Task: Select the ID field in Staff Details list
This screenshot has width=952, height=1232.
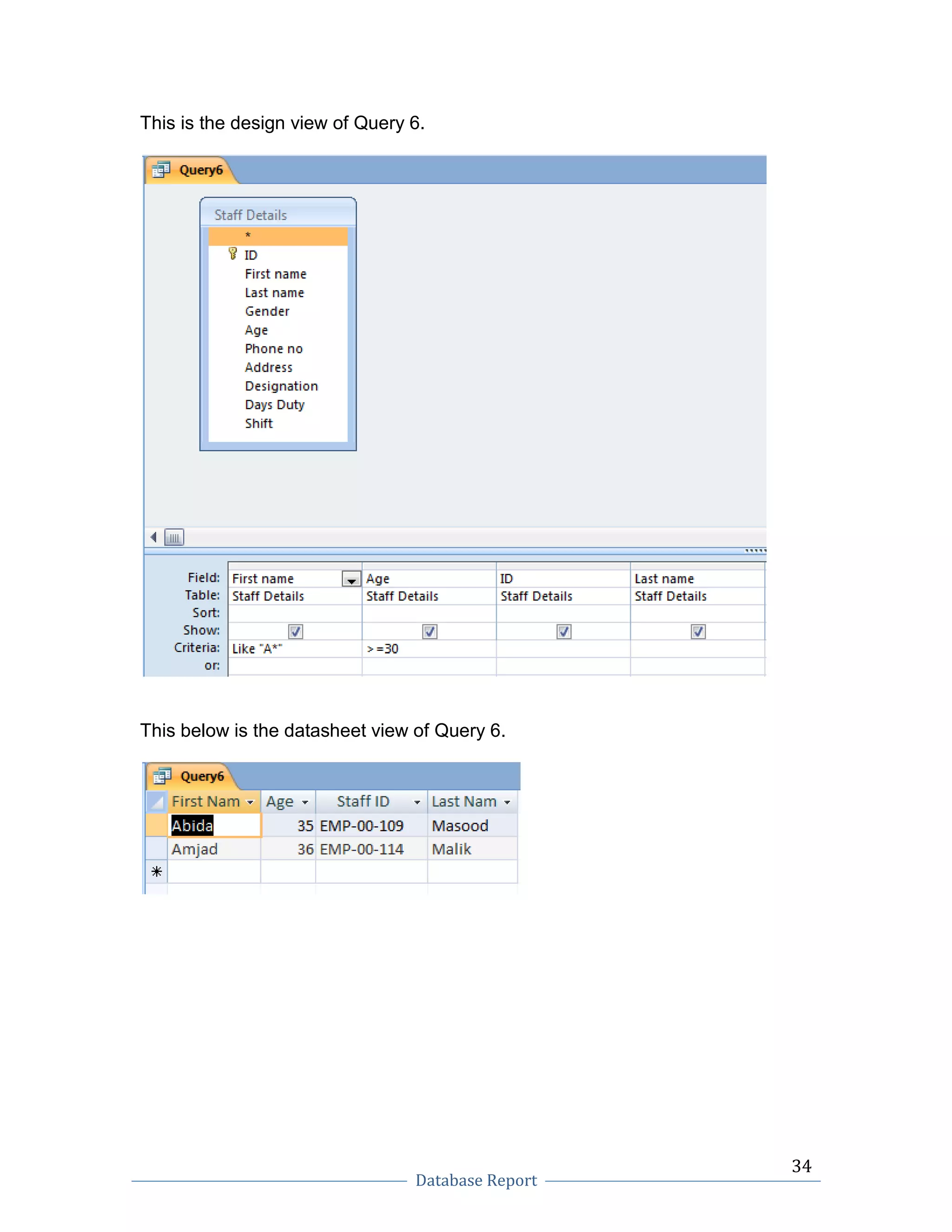Action: pos(251,255)
